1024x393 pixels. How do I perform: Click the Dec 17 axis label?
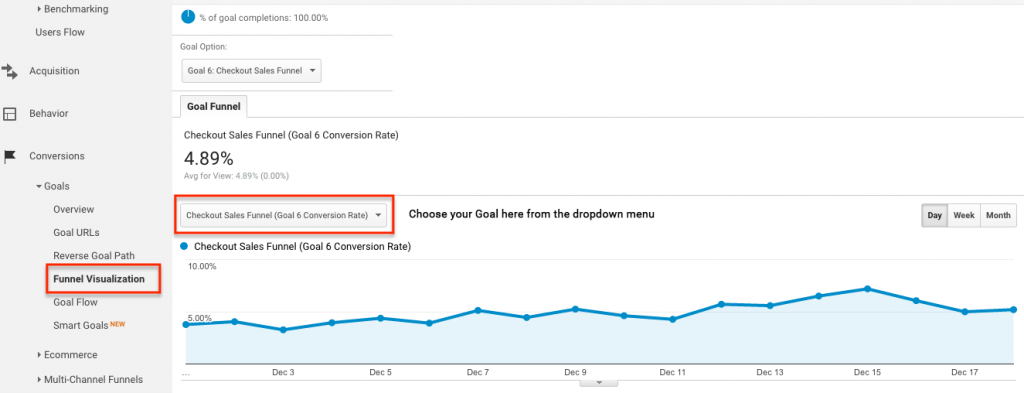click(965, 373)
